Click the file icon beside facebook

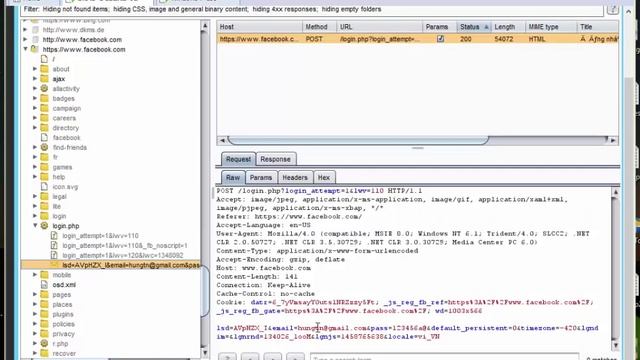pos(44,138)
